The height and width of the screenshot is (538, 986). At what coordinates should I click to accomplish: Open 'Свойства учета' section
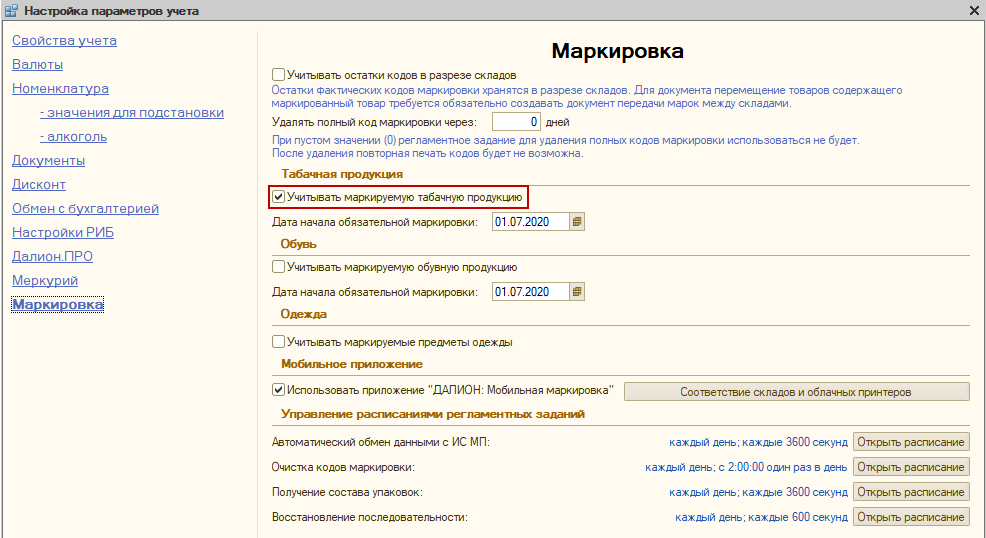[64, 40]
